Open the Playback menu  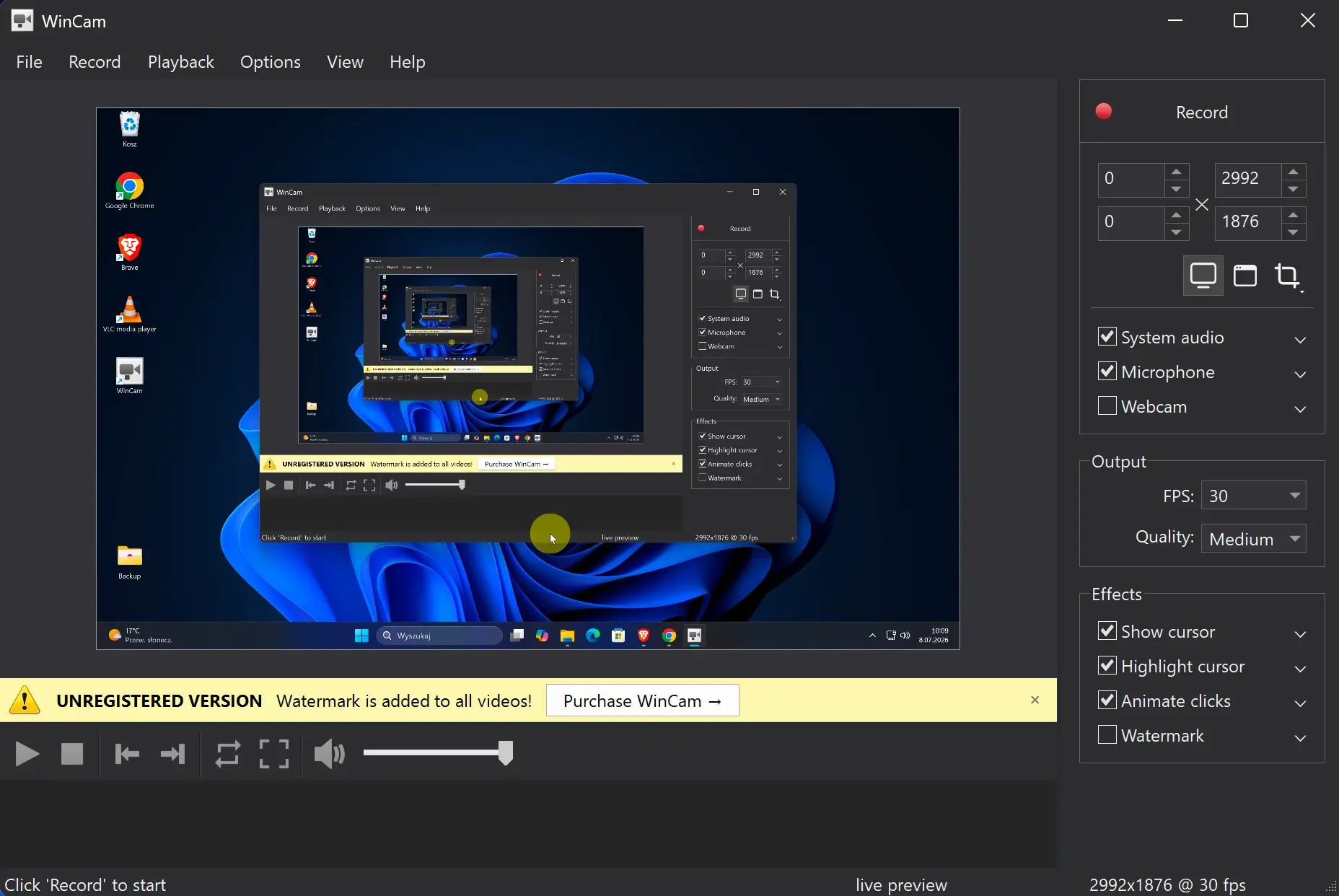[x=181, y=62]
